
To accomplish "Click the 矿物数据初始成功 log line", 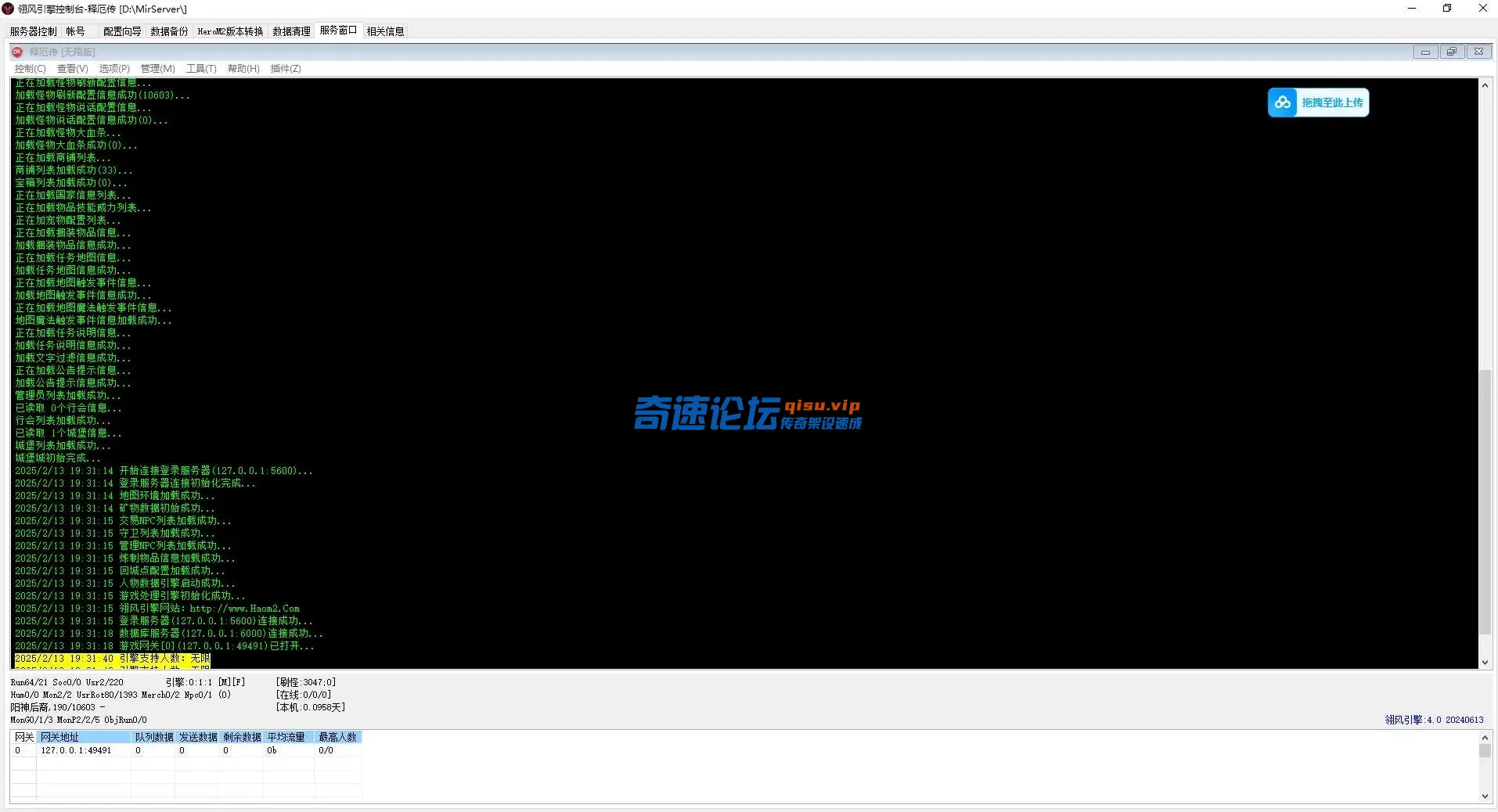I will click(x=114, y=508).
